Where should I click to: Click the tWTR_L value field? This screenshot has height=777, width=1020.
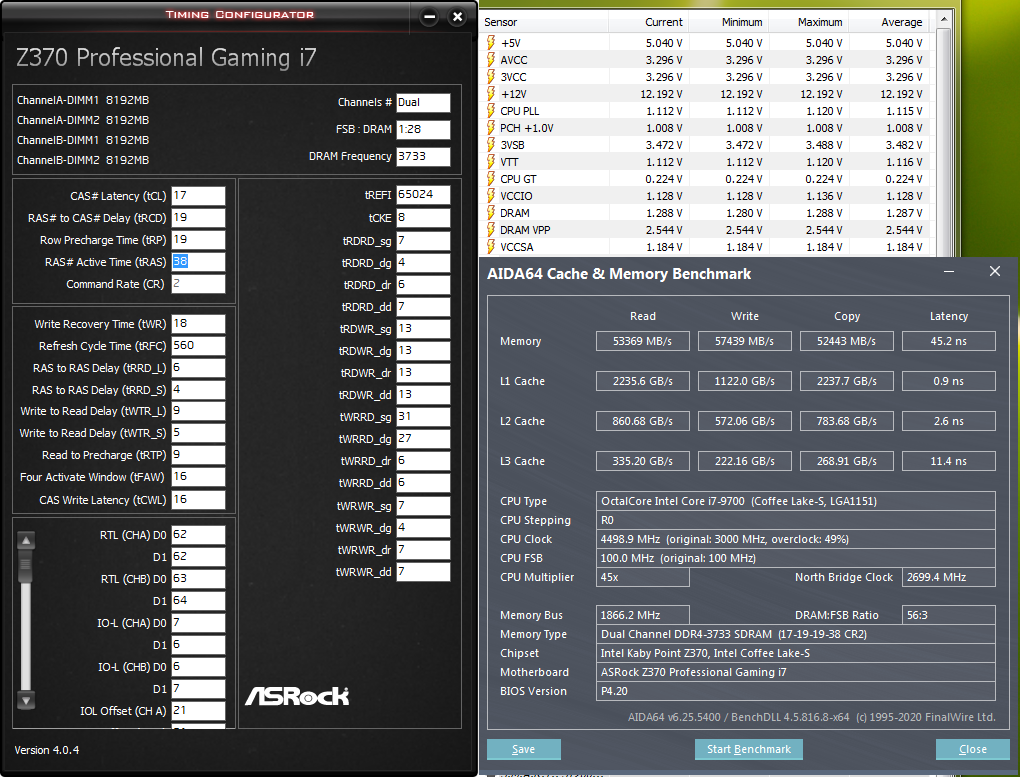pos(198,411)
